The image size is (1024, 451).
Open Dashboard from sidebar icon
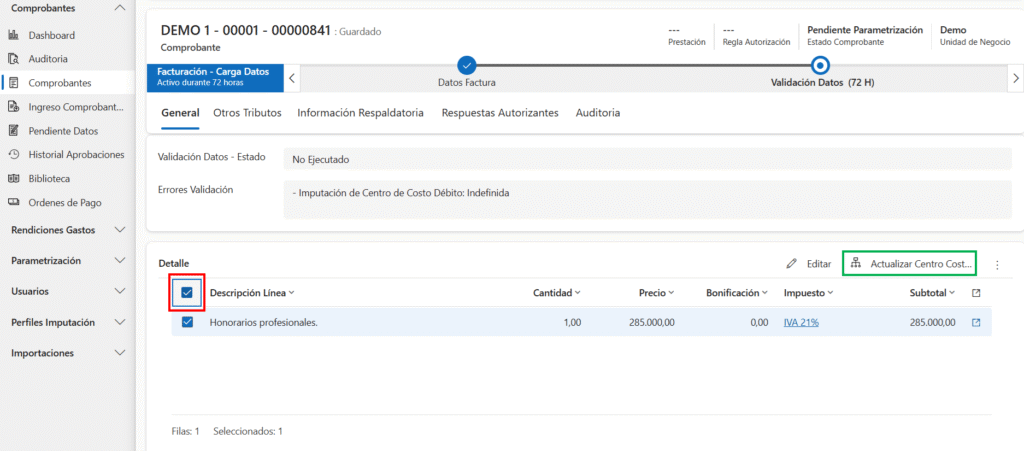[13, 35]
